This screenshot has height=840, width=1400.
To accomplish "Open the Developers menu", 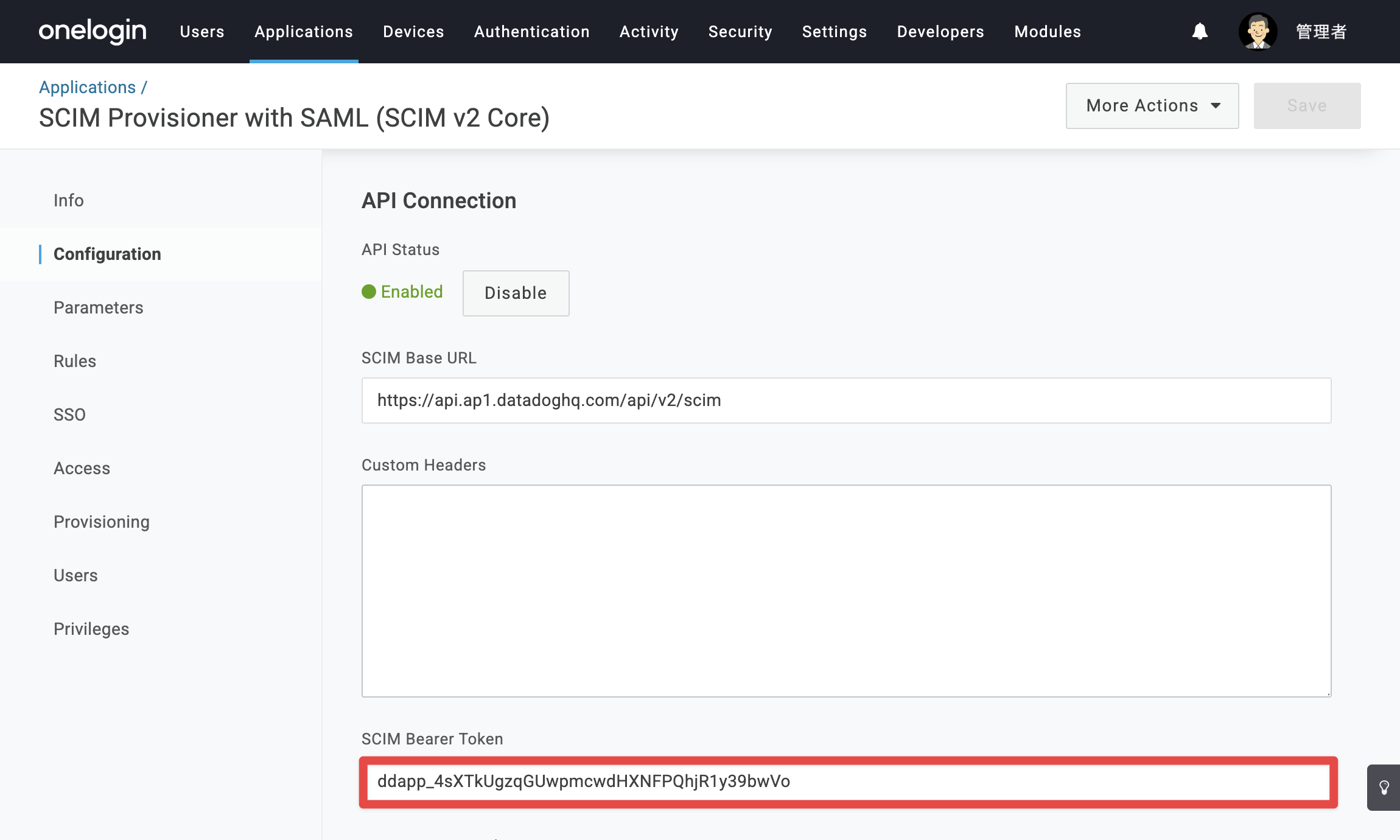I will (x=940, y=32).
